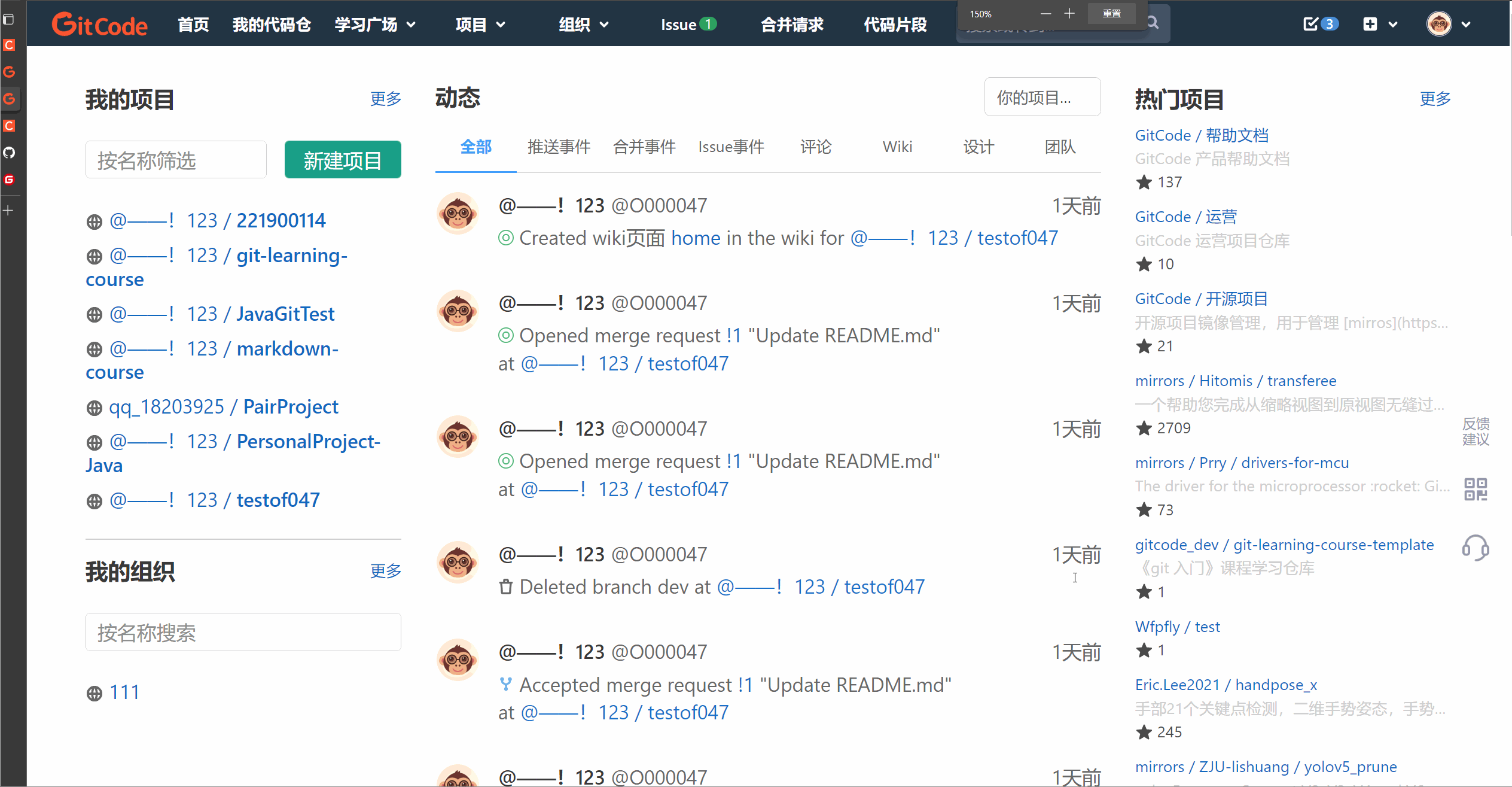The height and width of the screenshot is (787, 1512).
Task: Expand the chevron next to plus icon
Action: click(x=1393, y=25)
